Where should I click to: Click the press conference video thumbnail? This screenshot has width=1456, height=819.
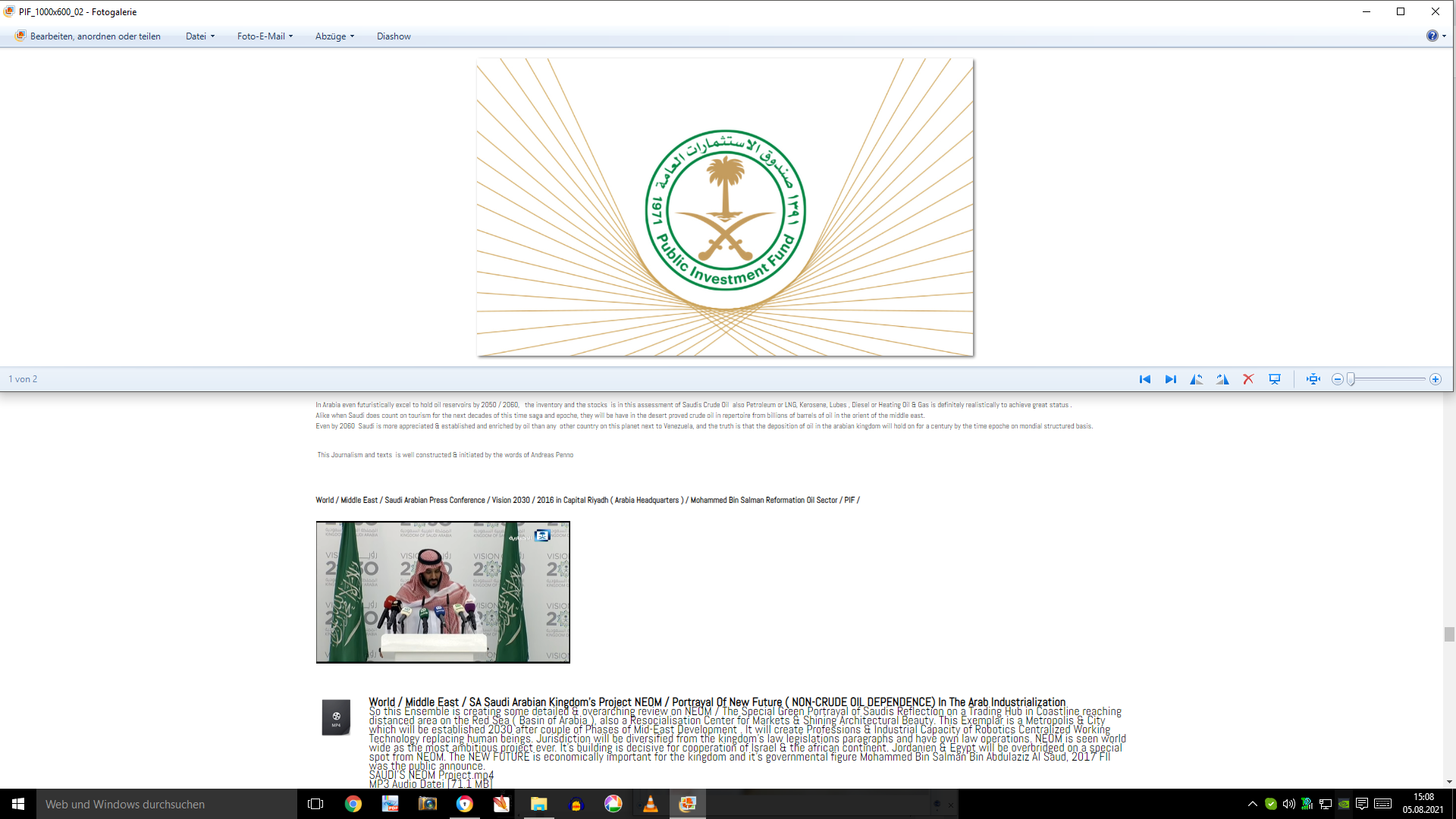click(443, 592)
